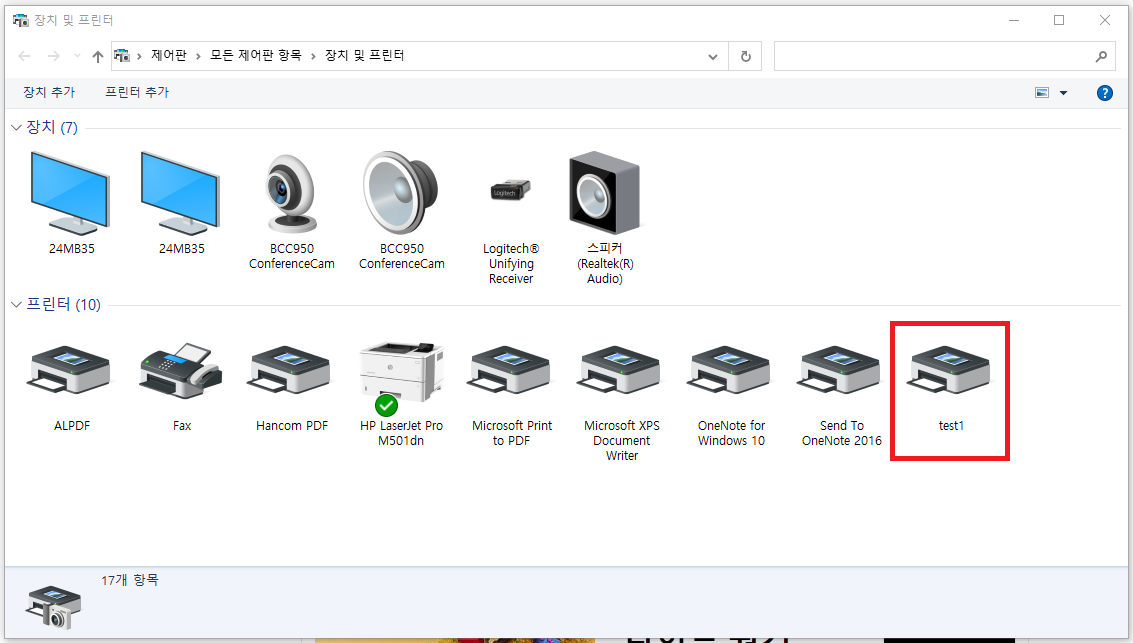The image size is (1133, 643).
Task: Open the view options dropdown arrow
Action: point(1063,92)
